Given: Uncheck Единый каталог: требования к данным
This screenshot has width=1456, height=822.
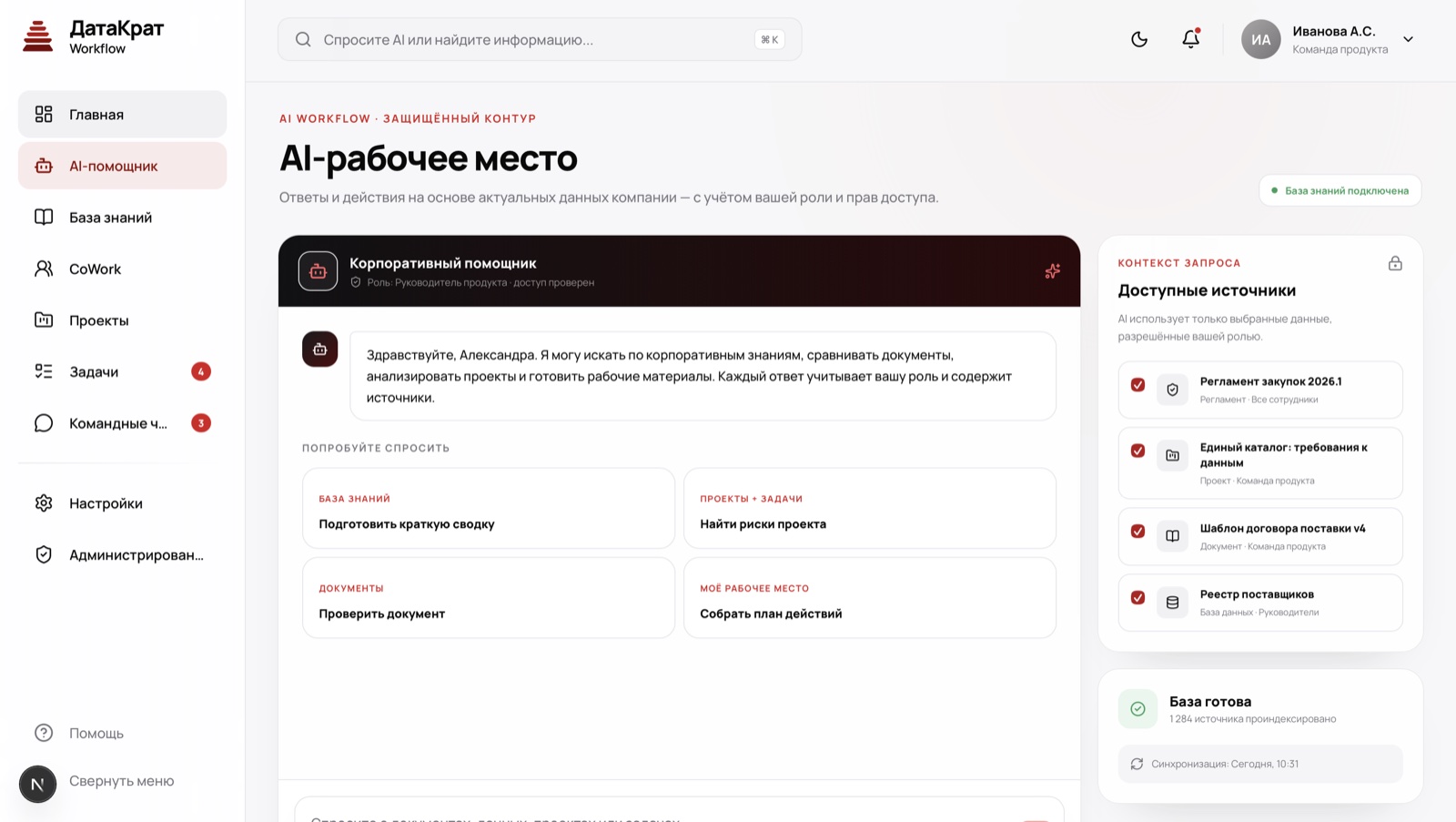Looking at the screenshot, I should [x=1137, y=451].
